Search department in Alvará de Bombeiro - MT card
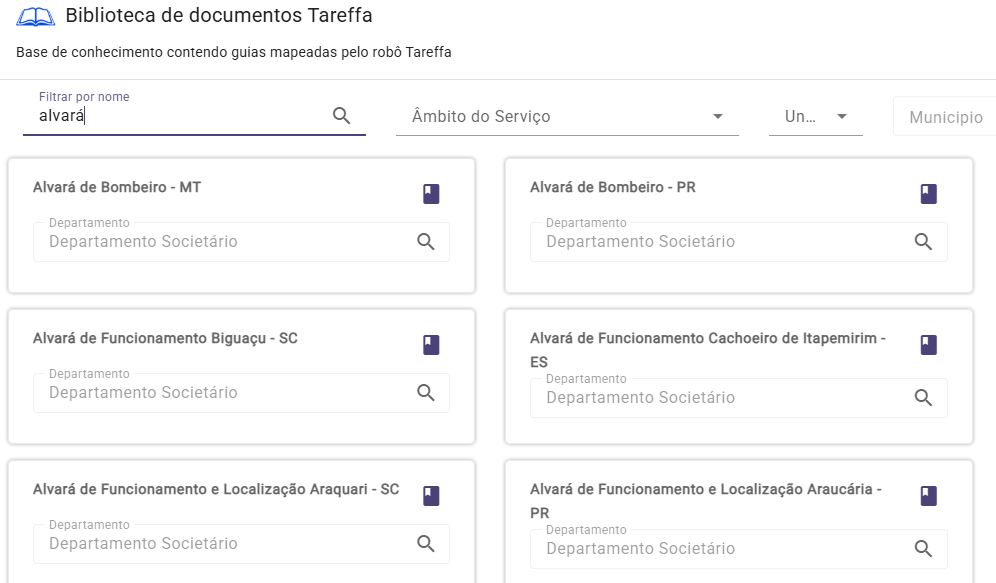The image size is (996, 583). point(426,242)
